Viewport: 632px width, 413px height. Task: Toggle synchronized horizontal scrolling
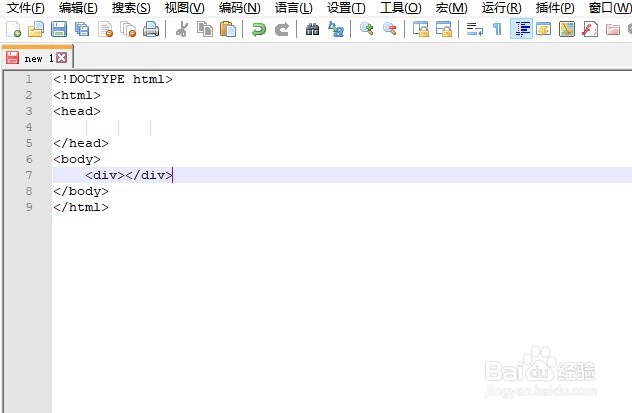[444, 29]
